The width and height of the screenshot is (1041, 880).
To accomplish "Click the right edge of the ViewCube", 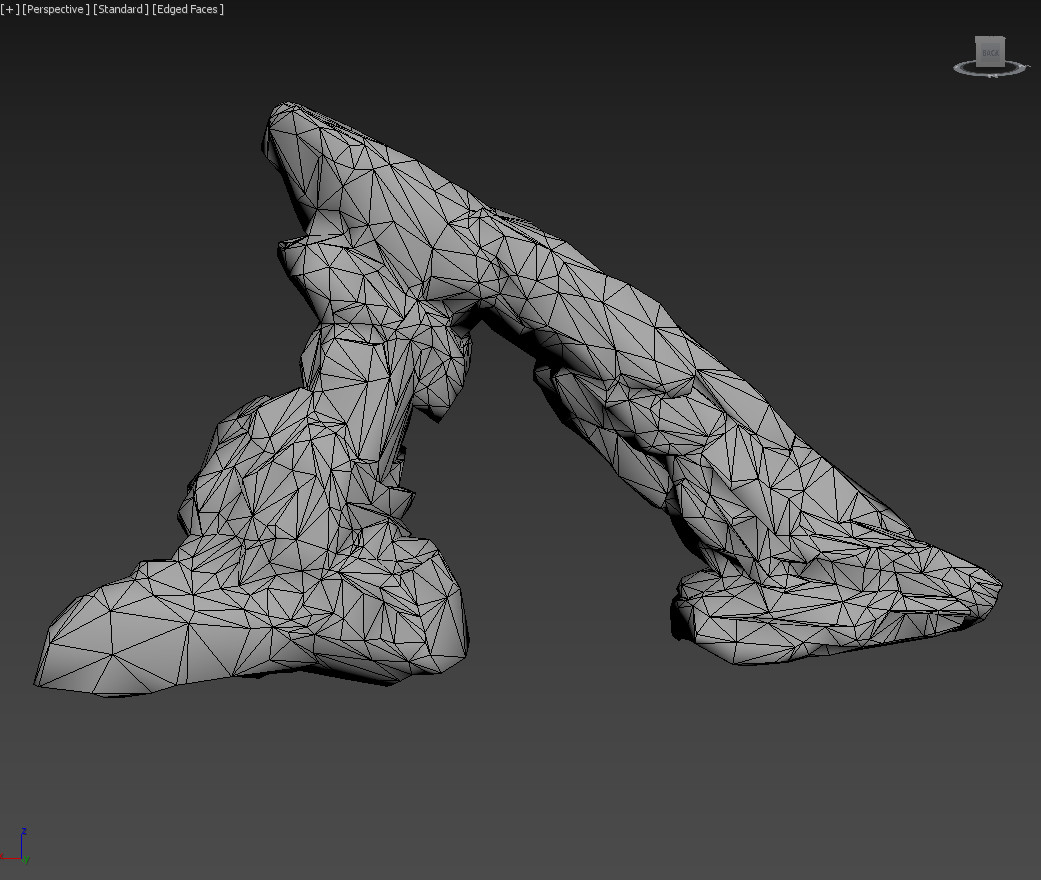I will pyautogui.click(x=1005, y=52).
